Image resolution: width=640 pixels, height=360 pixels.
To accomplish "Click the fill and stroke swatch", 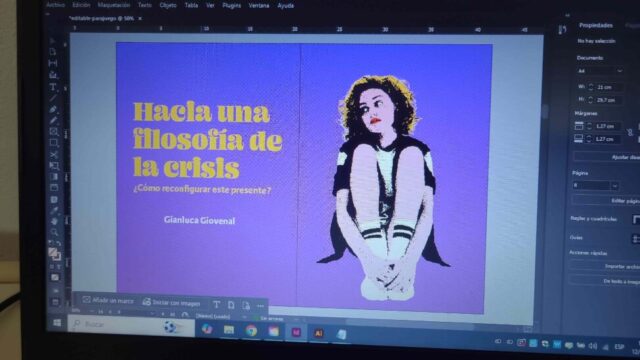I will click(x=55, y=254).
